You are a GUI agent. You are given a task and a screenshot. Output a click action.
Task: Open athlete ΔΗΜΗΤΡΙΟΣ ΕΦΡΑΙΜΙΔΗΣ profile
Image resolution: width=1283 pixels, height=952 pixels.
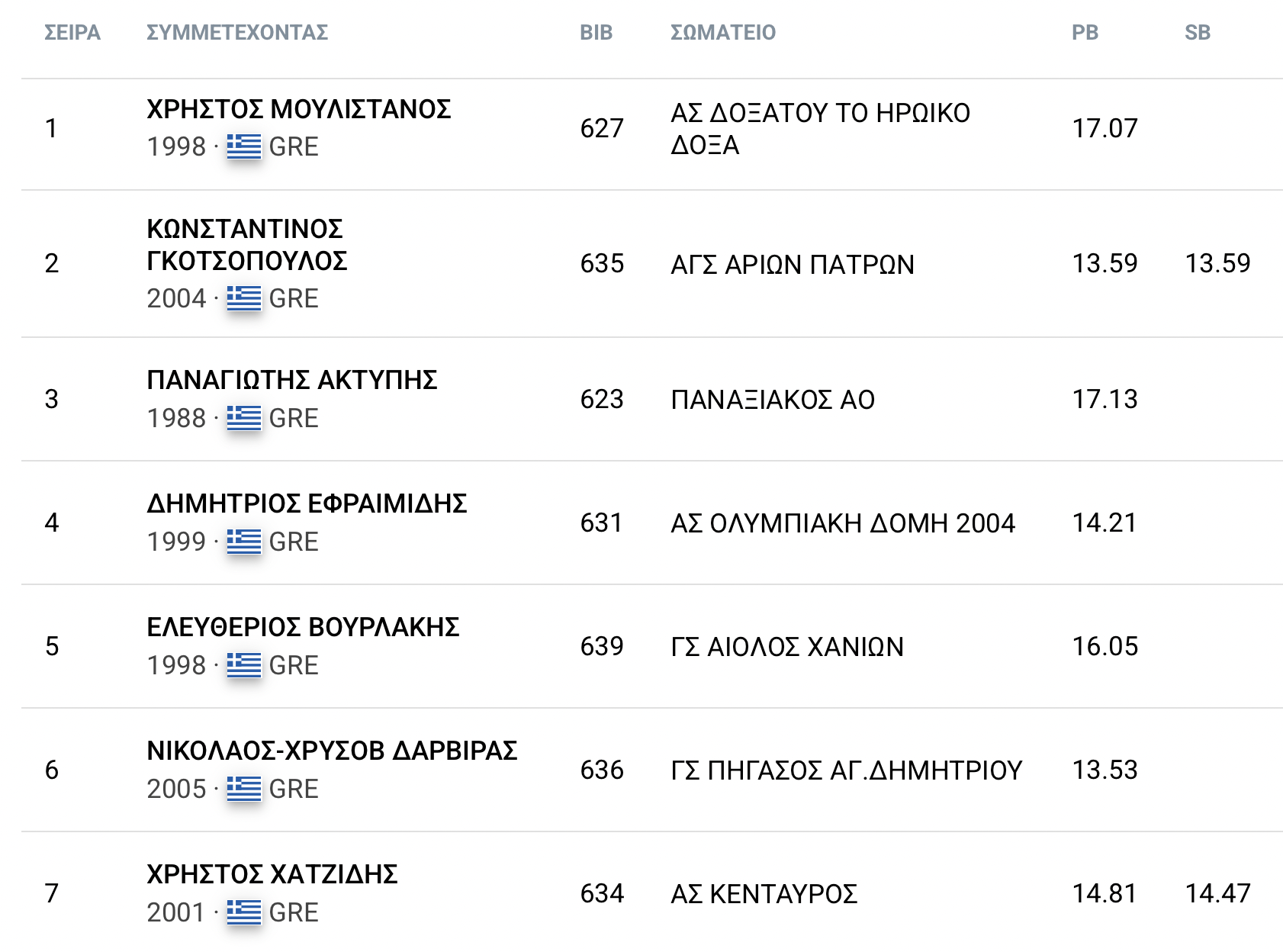click(307, 503)
